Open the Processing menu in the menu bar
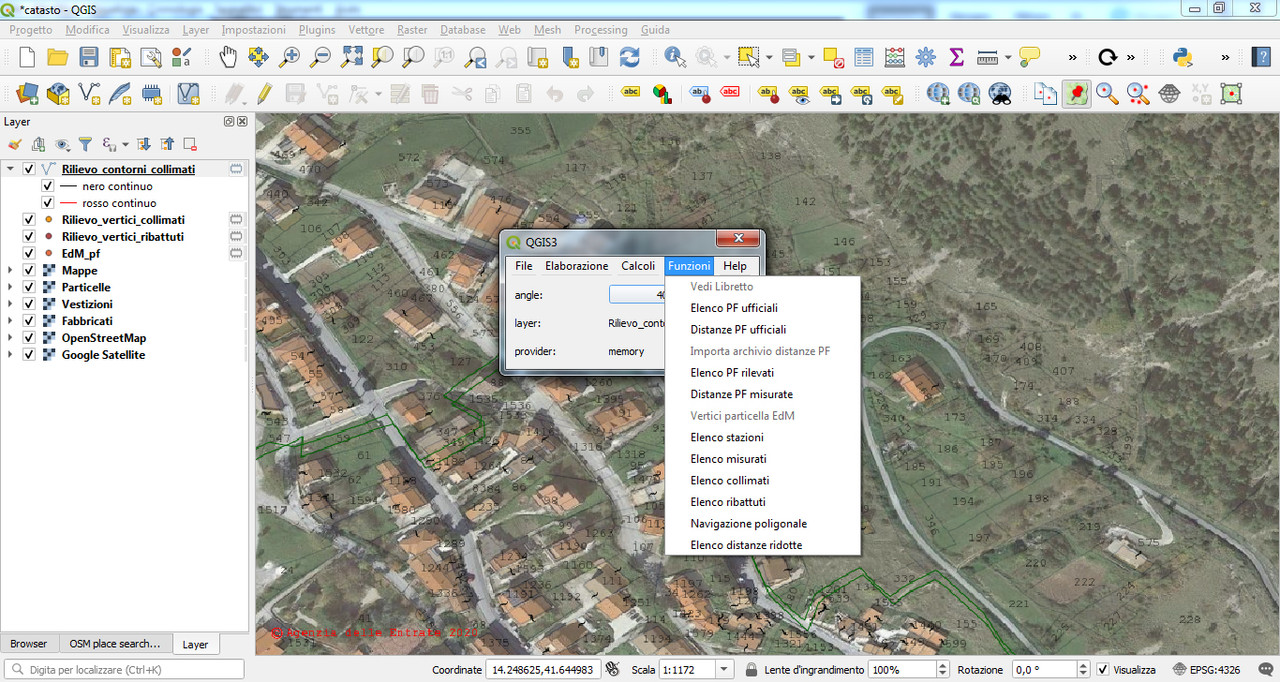This screenshot has width=1280, height=682. [600, 30]
